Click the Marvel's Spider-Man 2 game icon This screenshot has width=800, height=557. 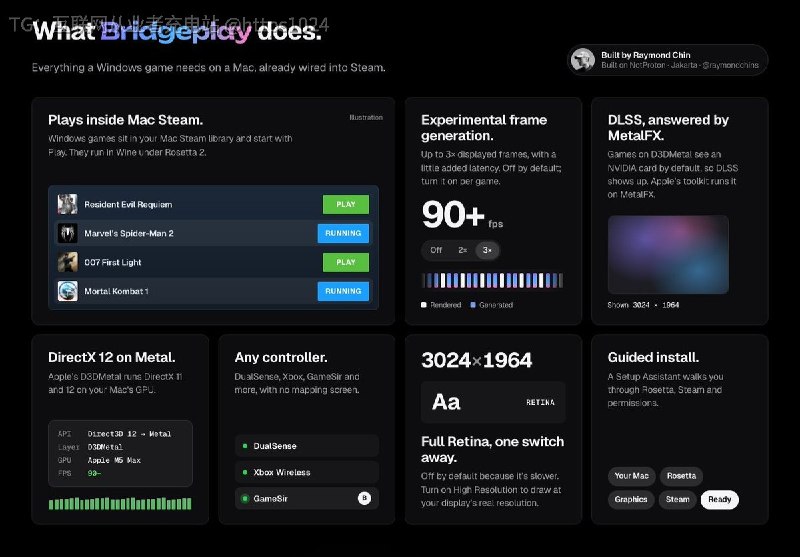pyautogui.click(x=67, y=233)
